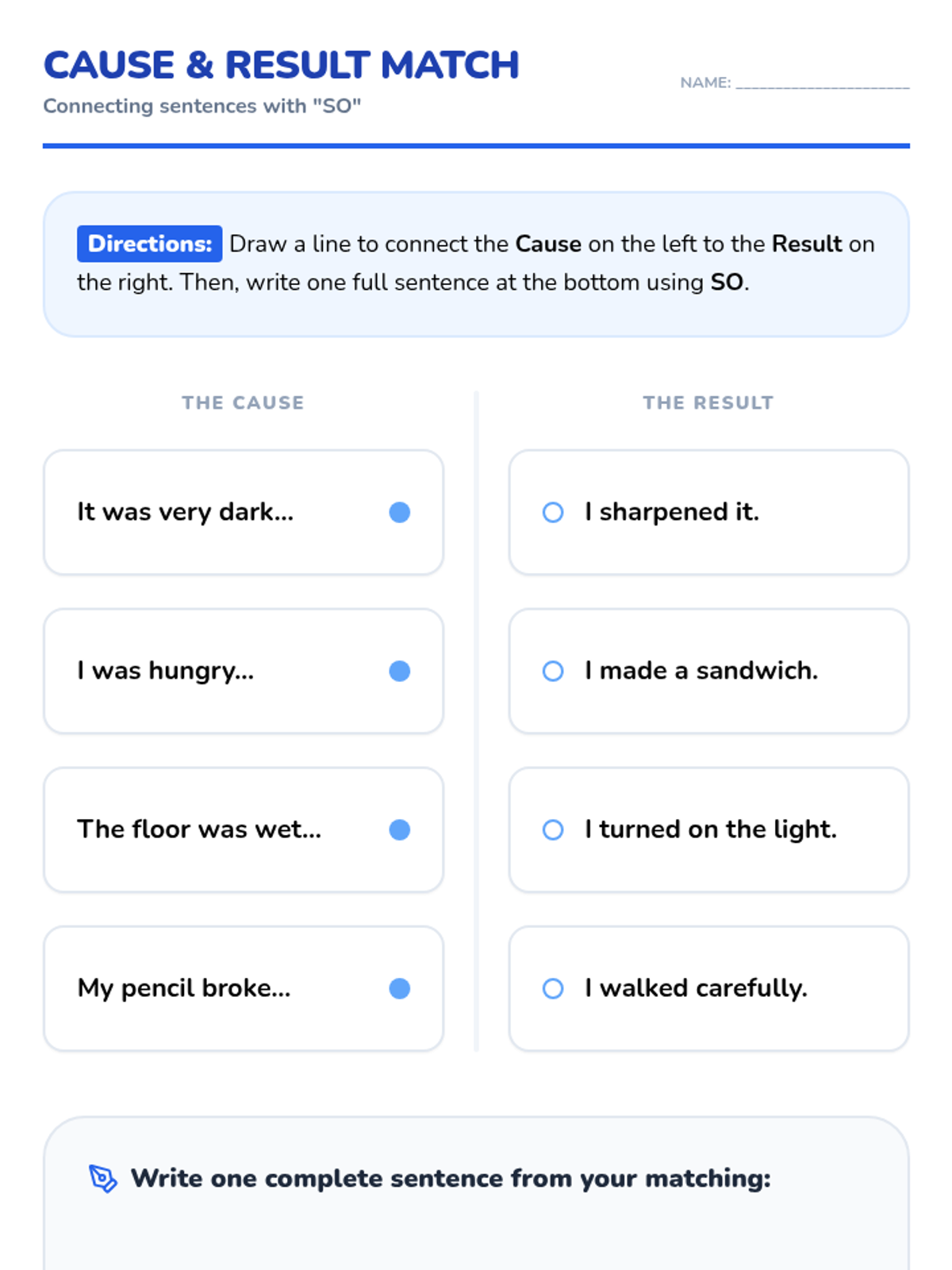Click the filled dot next to 'It was very dark...'
Viewport: 952px width, 1270px height.
(x=400, y=513)
